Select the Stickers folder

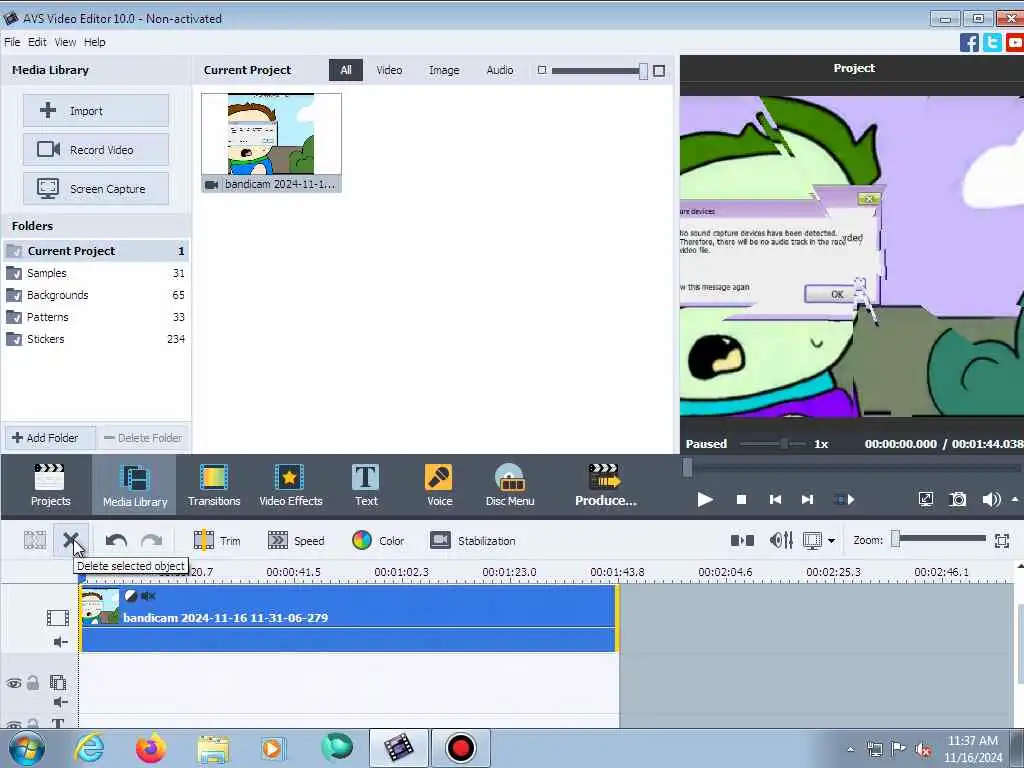pyautogui.click(x=96, y=339)
